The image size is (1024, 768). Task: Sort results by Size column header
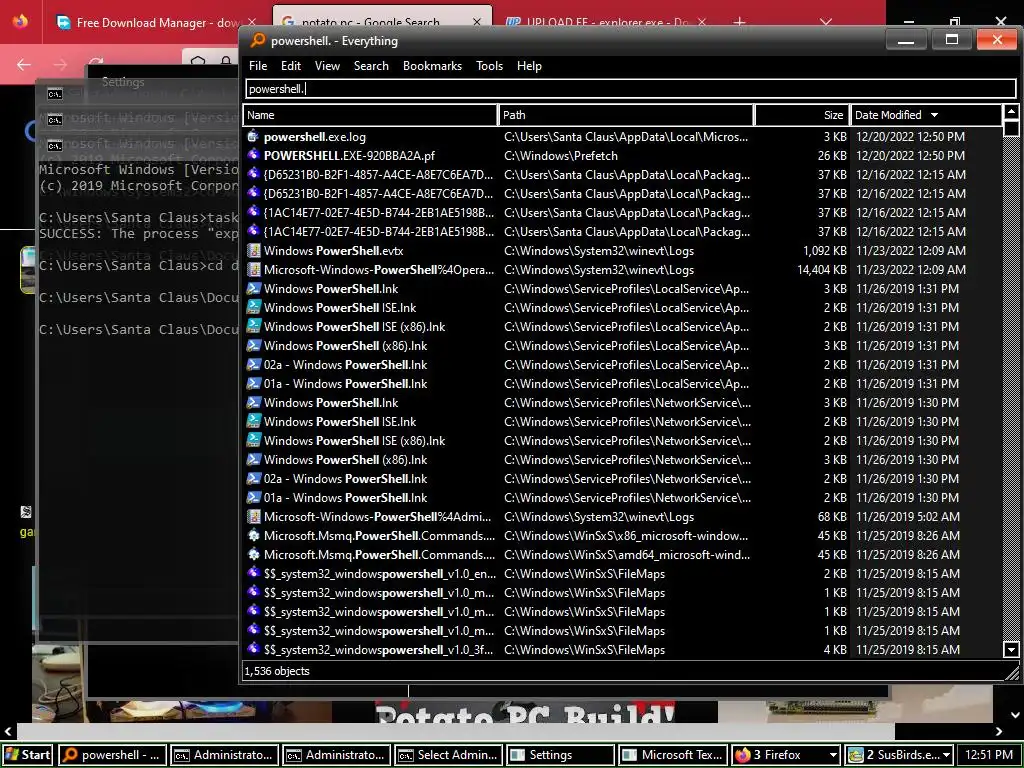click(802, 115)
